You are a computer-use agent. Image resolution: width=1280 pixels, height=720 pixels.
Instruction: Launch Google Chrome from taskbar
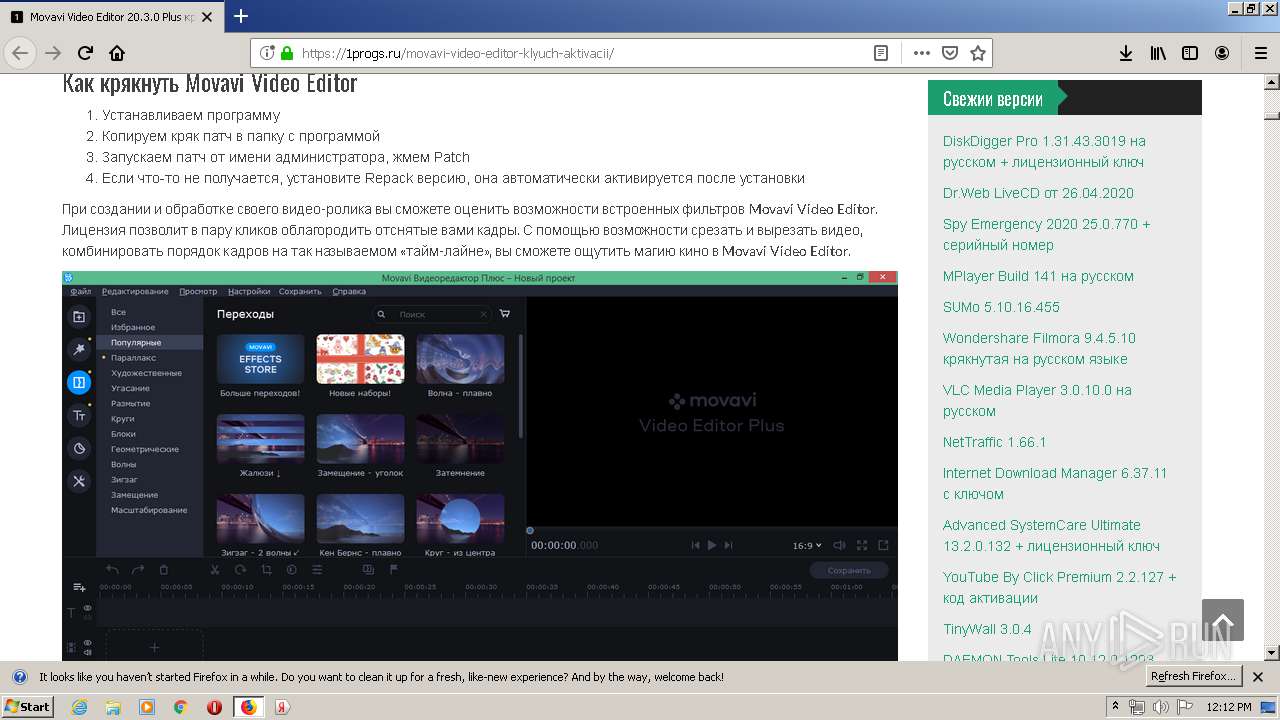(180, 707)
